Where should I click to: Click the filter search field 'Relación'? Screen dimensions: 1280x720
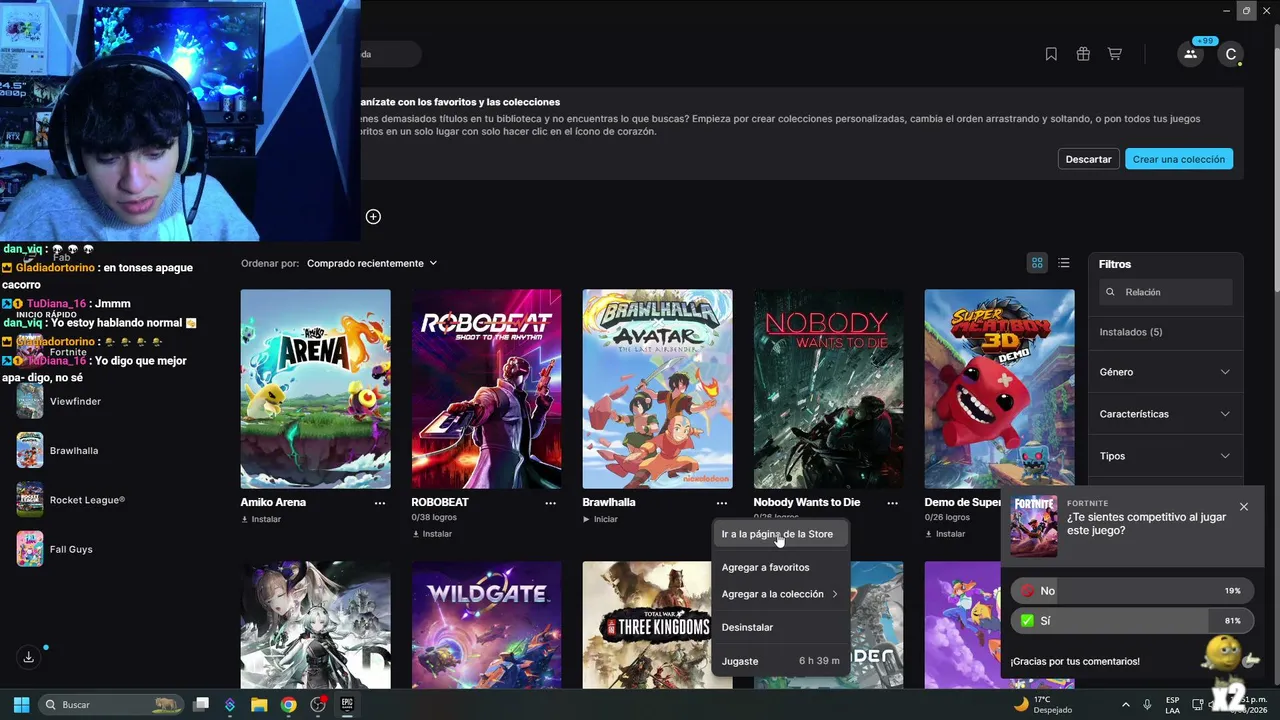tap(1165, 292)
